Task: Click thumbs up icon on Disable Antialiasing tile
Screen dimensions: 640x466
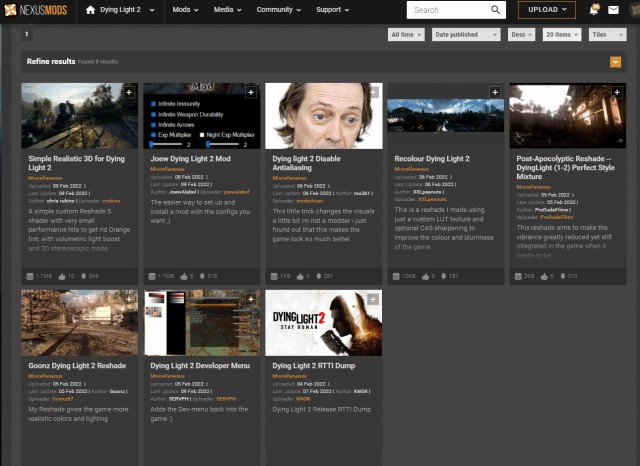Action: [x=300, y=276]
